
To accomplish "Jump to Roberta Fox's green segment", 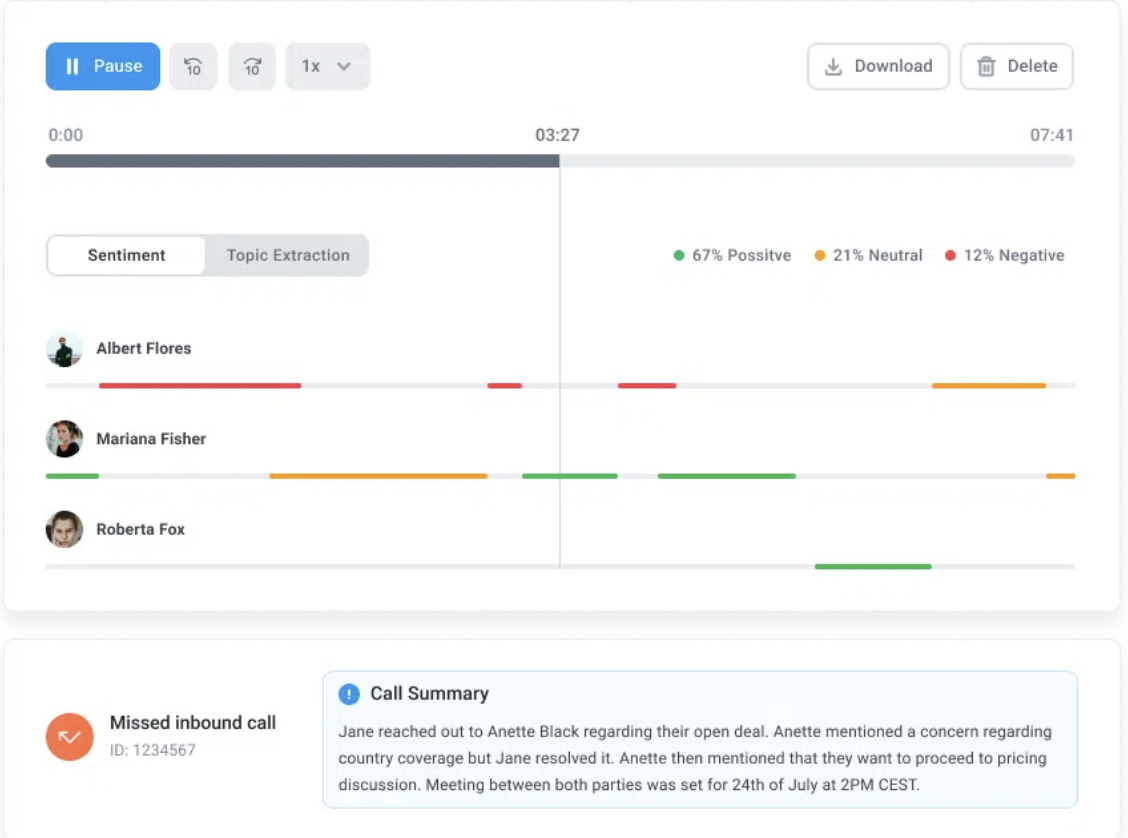I will coord(873,567).
